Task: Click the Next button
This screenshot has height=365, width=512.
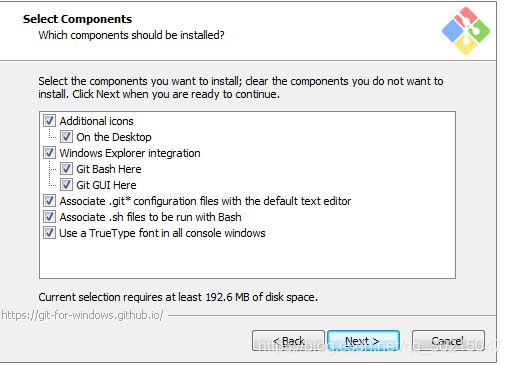Action: pyautogui.click(x=363, y=341)
